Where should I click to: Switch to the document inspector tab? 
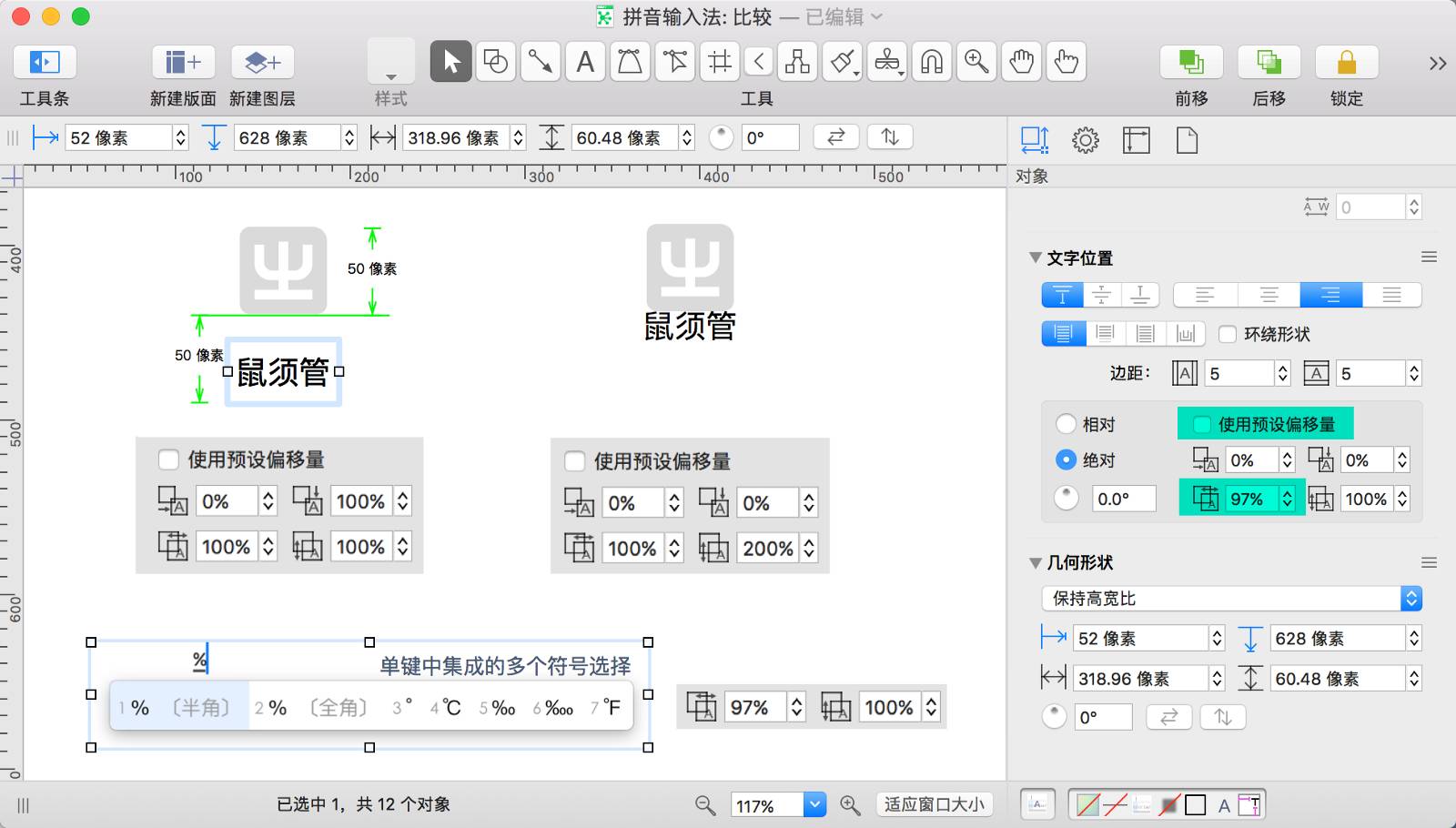coord(1187,140)
